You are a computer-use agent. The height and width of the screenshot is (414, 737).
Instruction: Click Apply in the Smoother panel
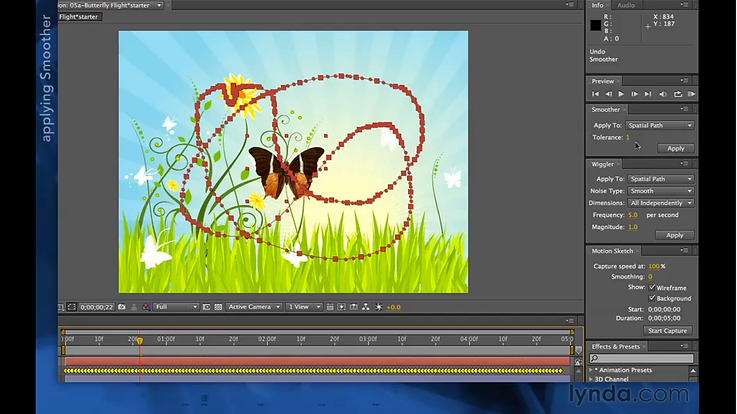click(x=676, y=148)
